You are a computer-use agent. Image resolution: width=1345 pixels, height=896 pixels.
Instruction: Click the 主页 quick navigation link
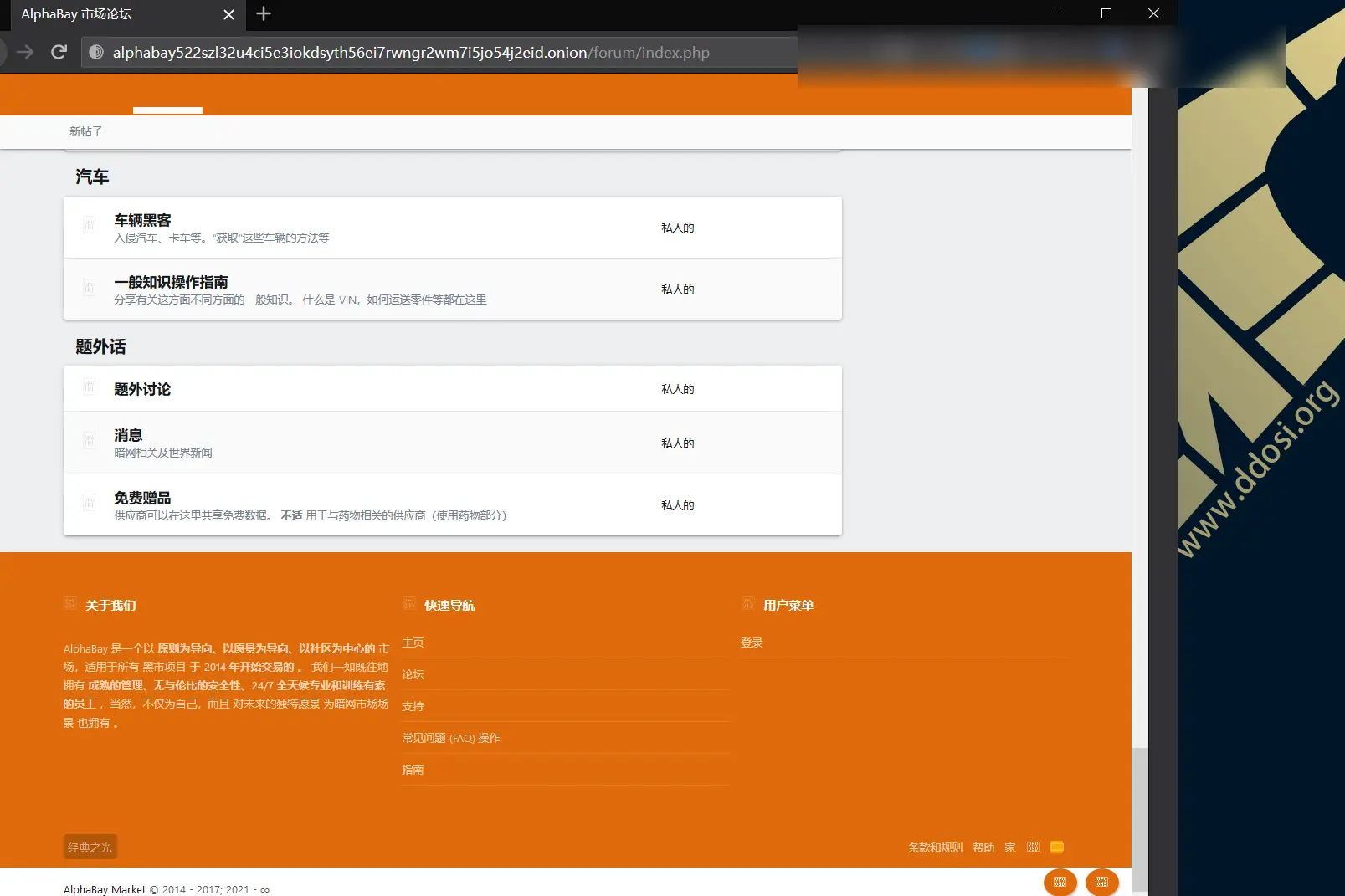[x=413, y=643]
